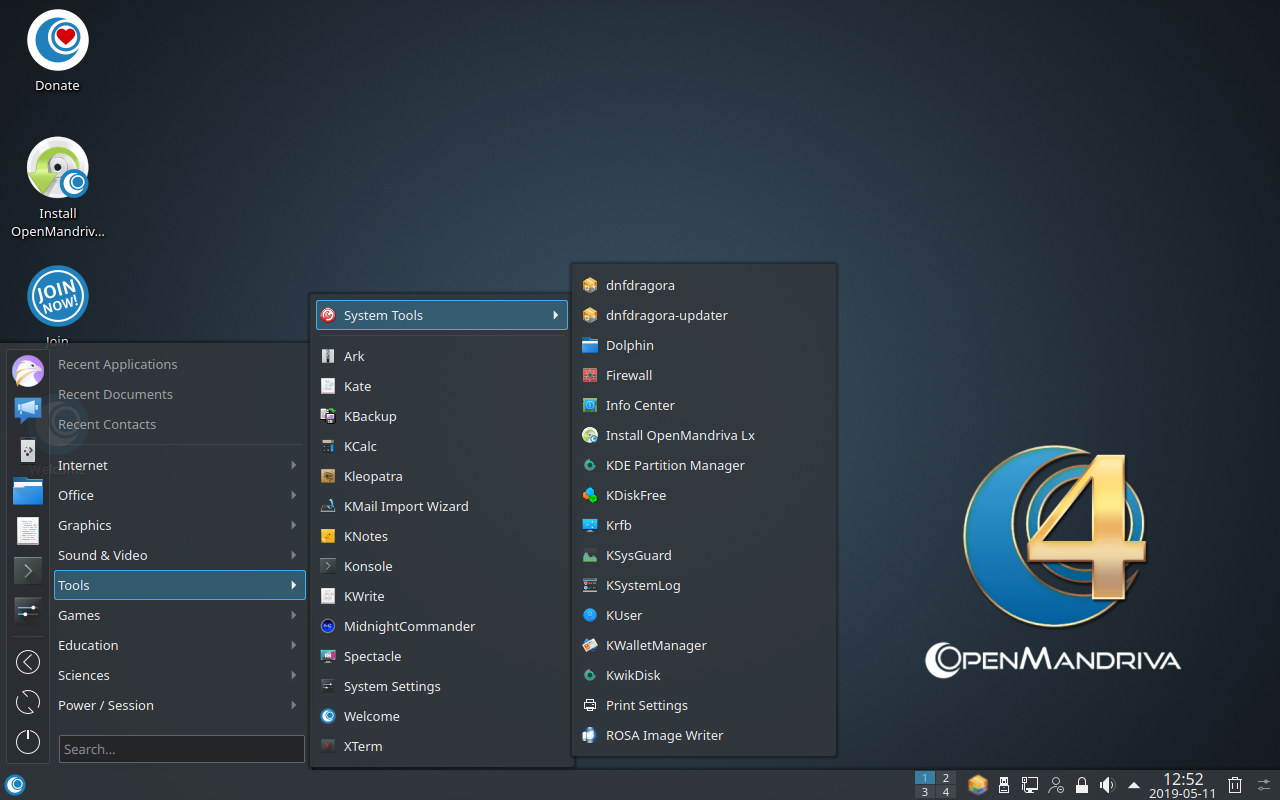Viewport: 1280px width, 800px height.
Task: Open System Settings from Tools menu
Action: pyautogui.click(x=441, y=686)
